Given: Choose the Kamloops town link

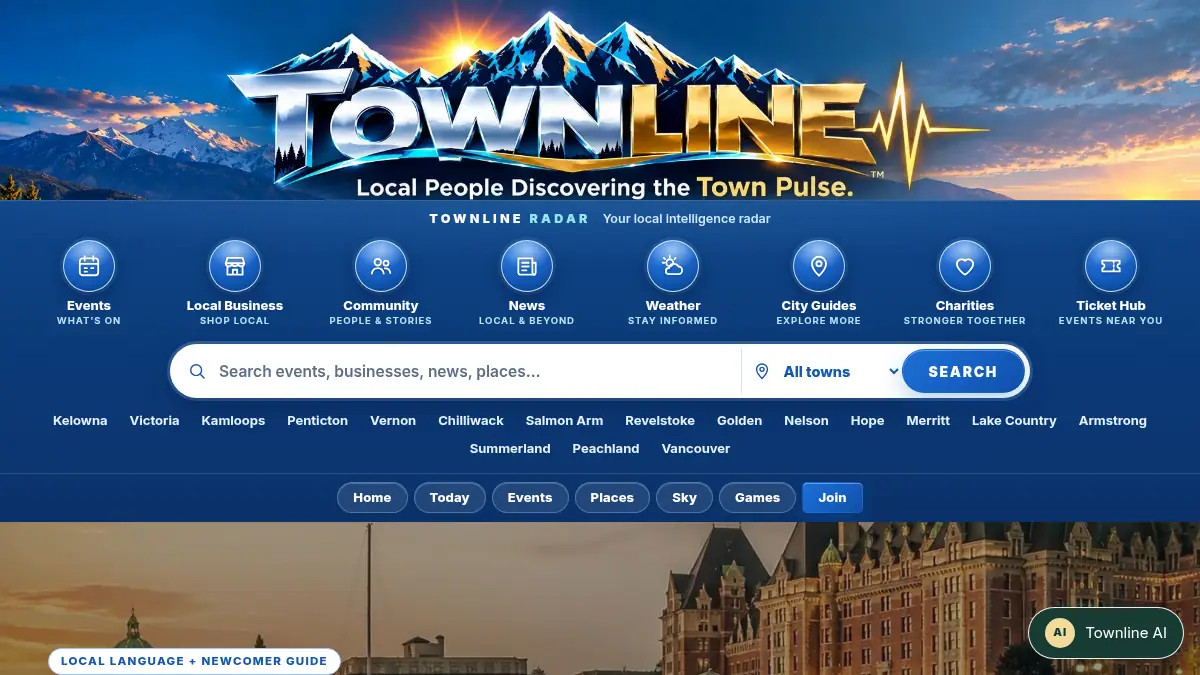Looking at the screenshot, I should 233,421.
